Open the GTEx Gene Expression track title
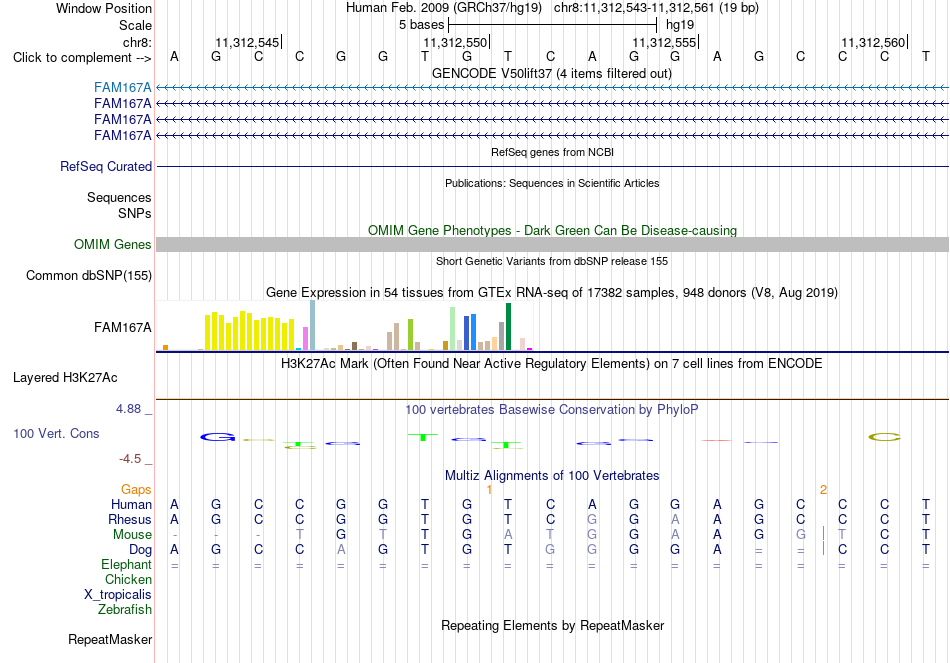The image size is (950, 663). (552, 293)
